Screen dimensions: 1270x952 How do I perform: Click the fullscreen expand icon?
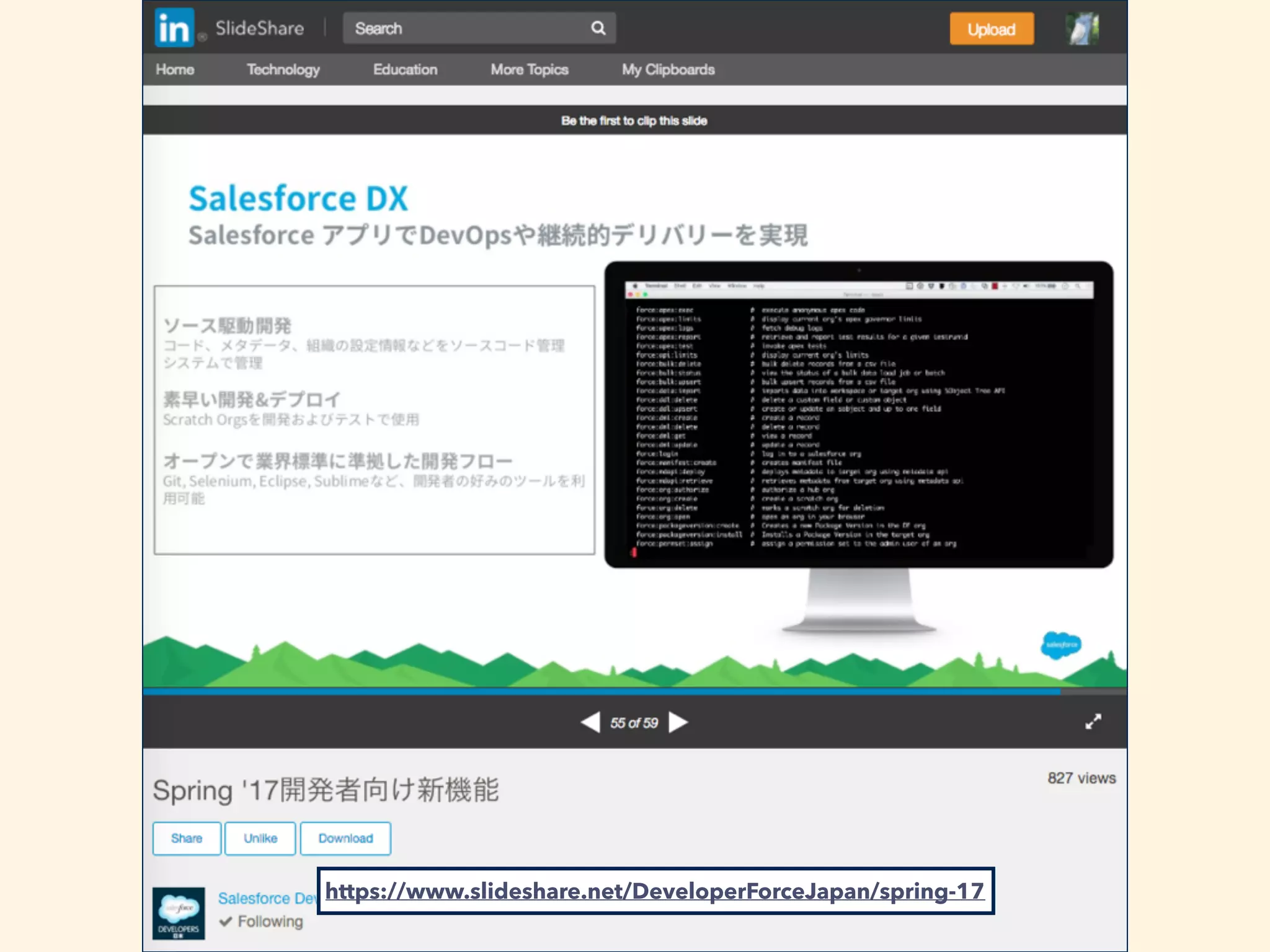(1093, 721)
